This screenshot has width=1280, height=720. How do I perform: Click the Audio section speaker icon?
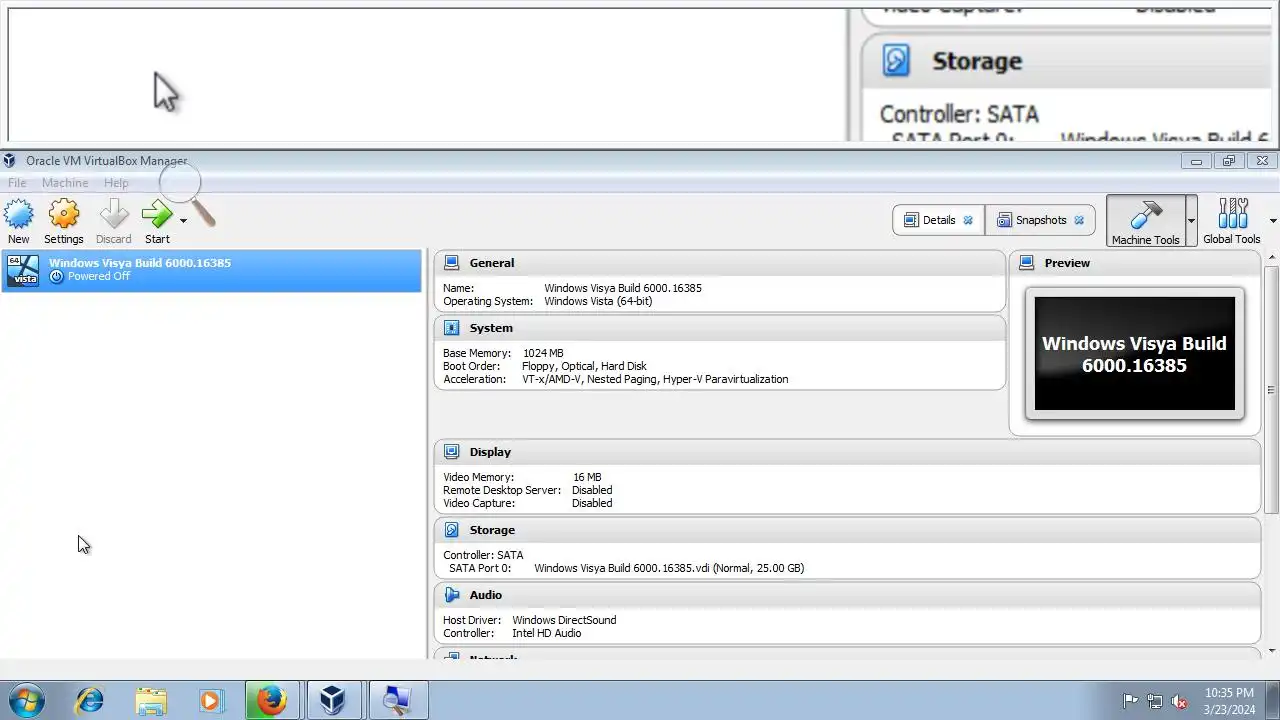click(451, 595)
